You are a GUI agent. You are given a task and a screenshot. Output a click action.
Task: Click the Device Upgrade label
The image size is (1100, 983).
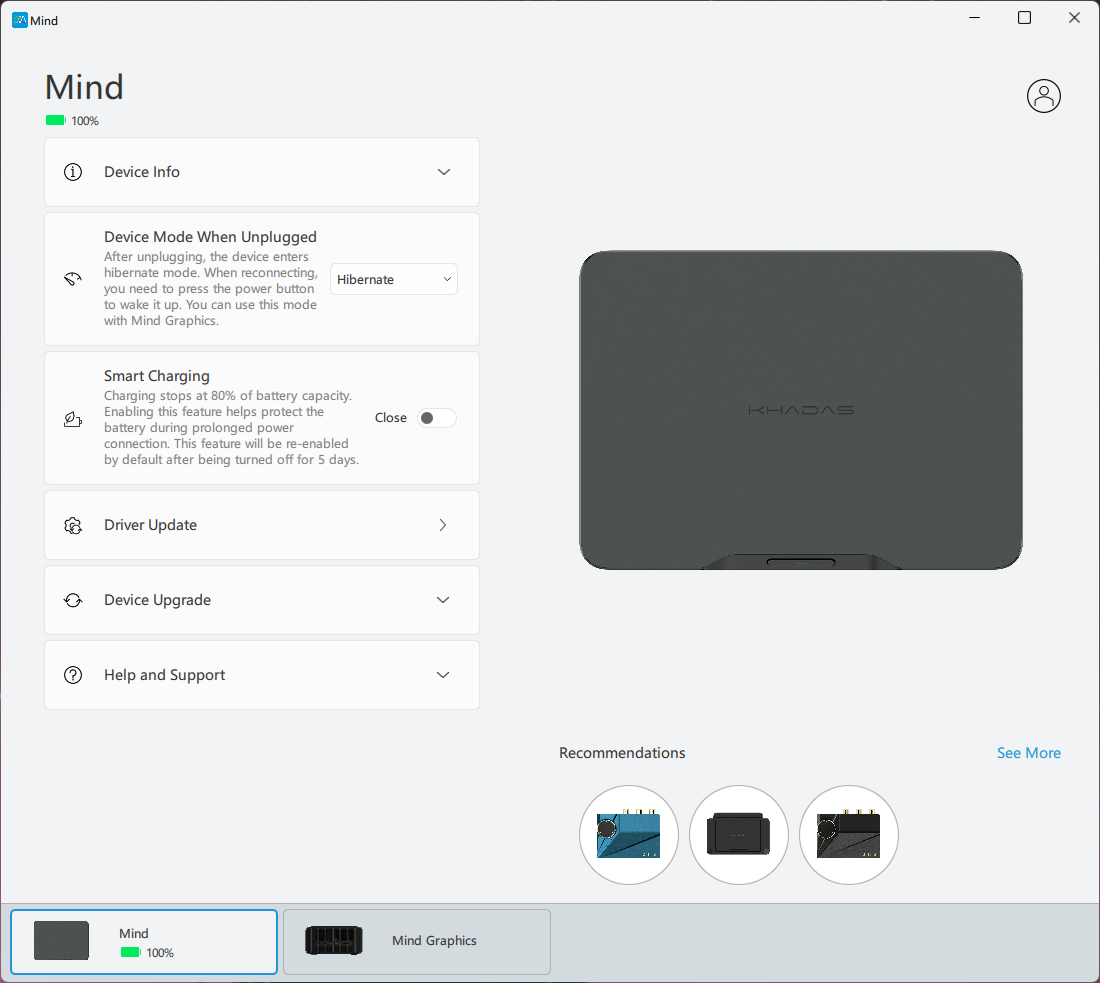tap(157, 600)
